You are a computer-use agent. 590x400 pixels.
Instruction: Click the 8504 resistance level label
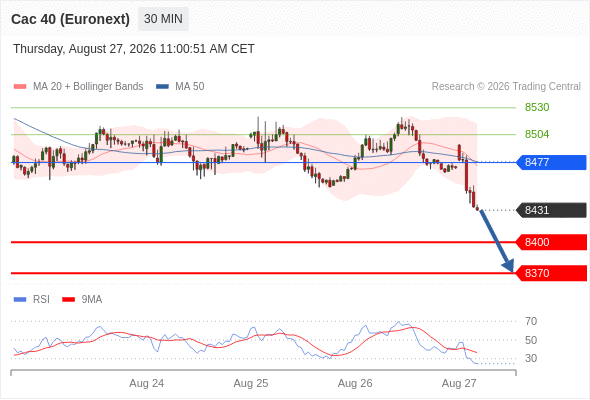pyautogui.click(x=537, y=134)
